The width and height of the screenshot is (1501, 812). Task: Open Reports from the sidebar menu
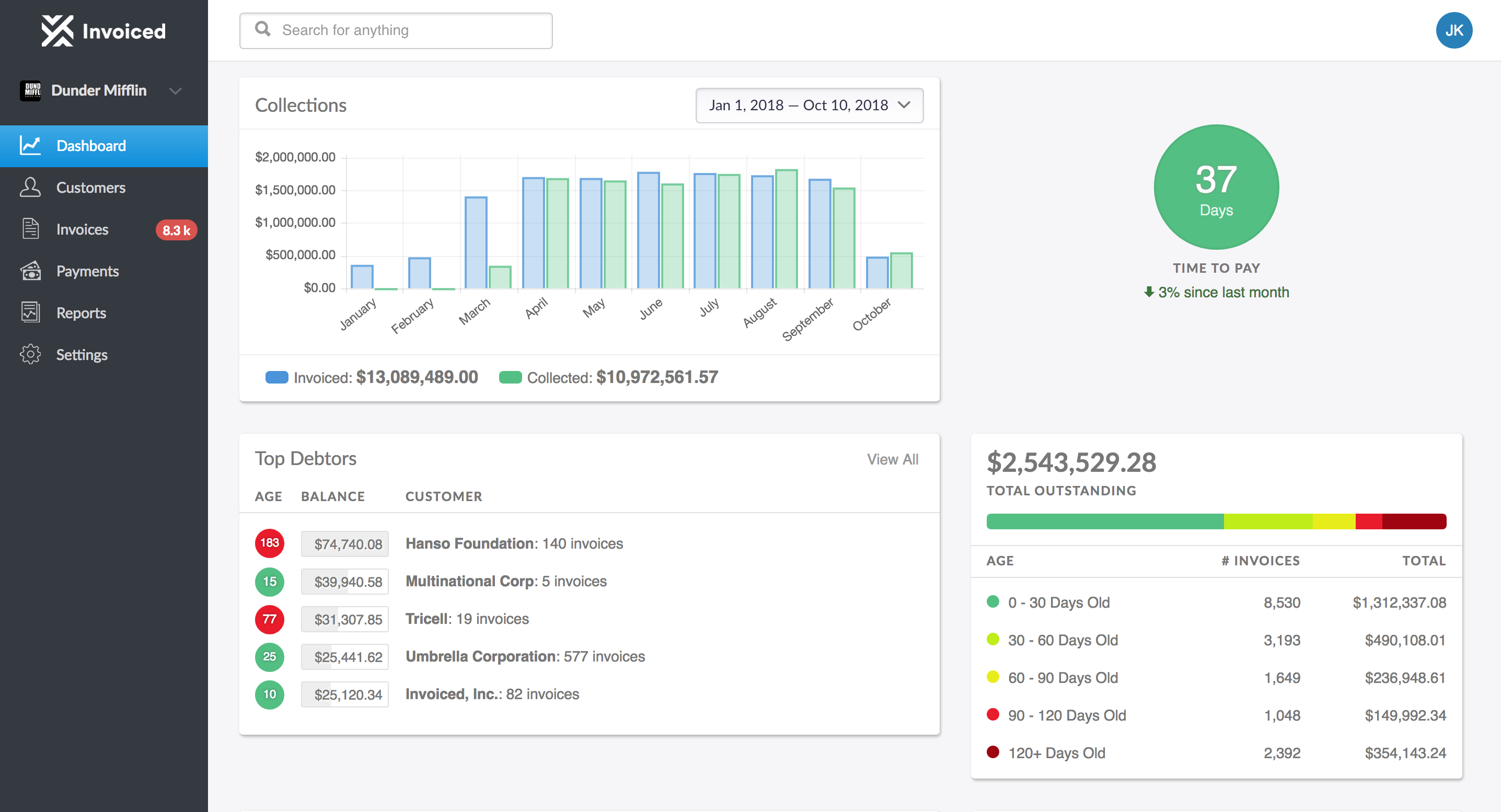click(x=30, y=312)
